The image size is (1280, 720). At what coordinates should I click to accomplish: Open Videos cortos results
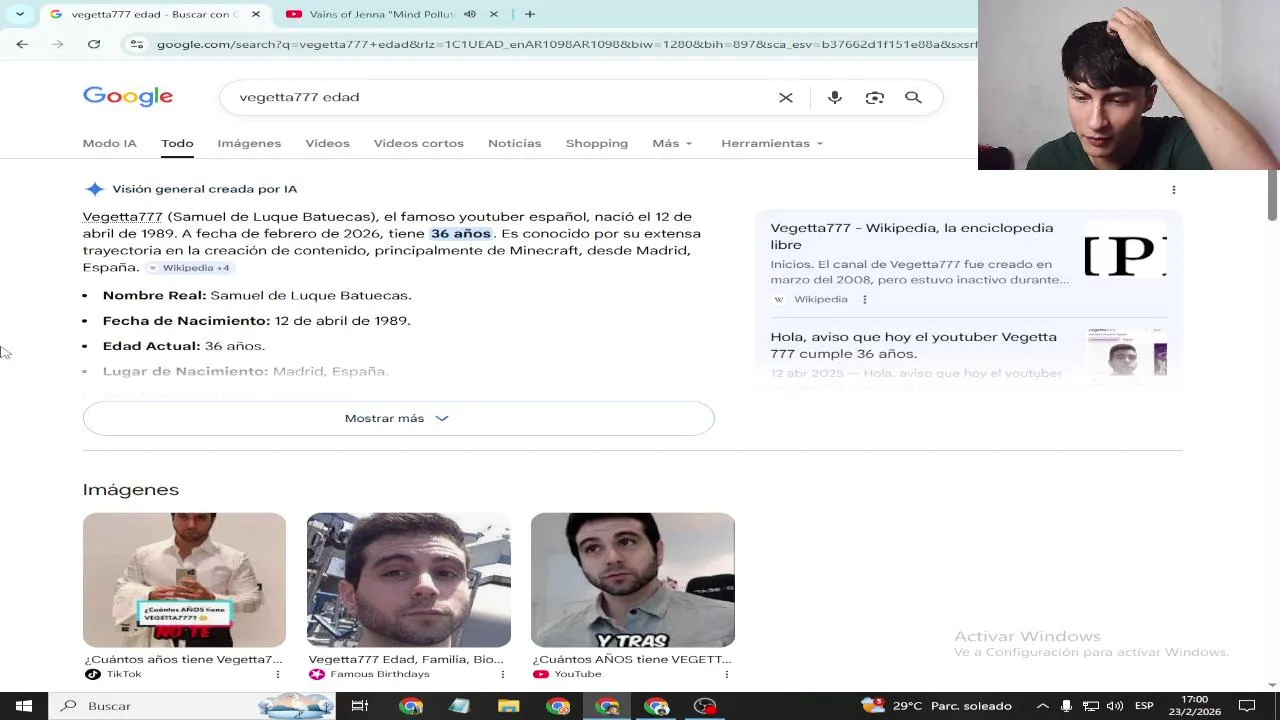(419, 143)
